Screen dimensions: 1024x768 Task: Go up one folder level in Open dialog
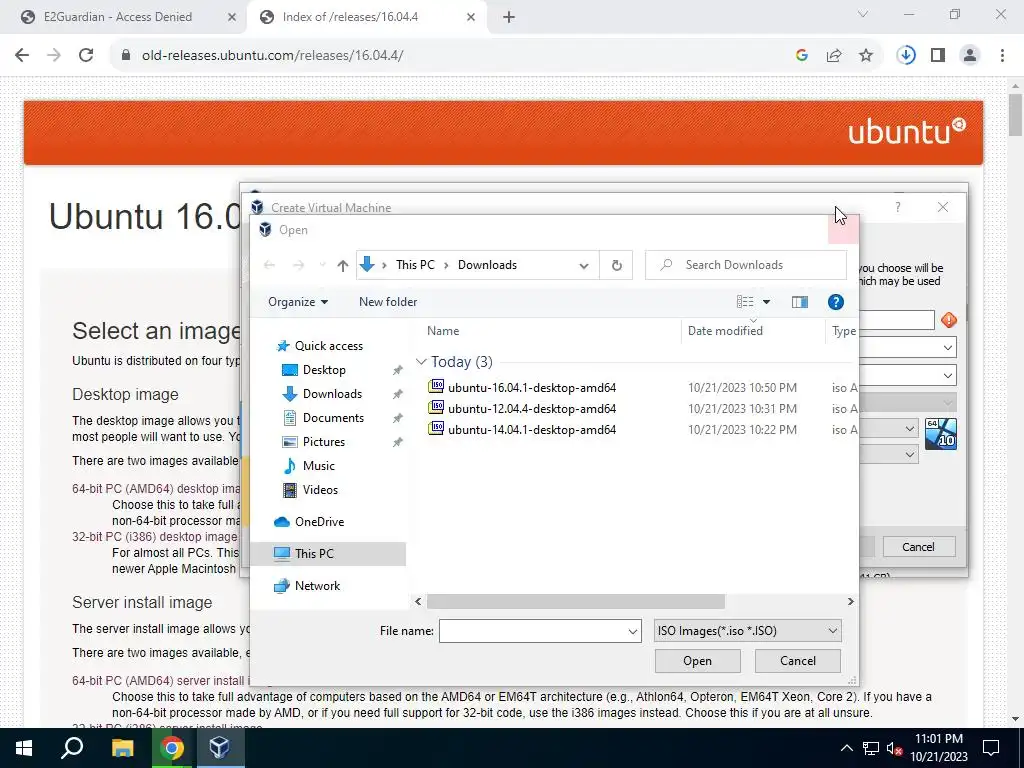point(342,265)
